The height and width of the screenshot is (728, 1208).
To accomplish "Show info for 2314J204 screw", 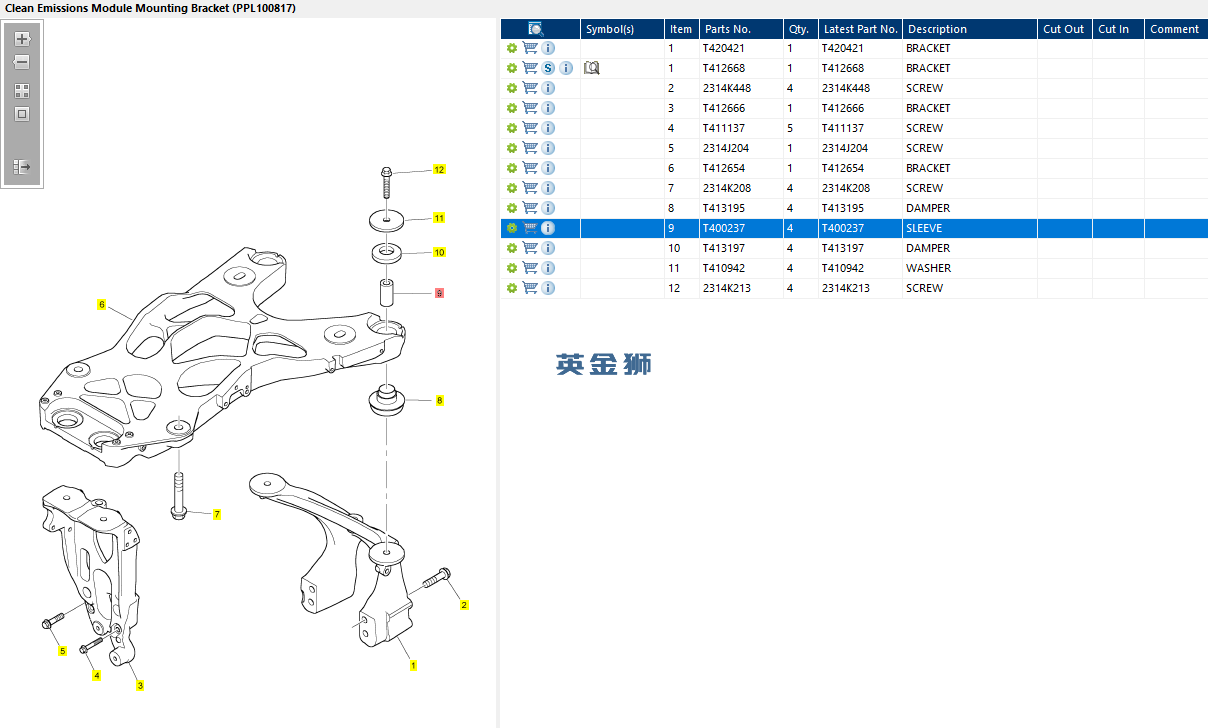I will click(548, 148).
